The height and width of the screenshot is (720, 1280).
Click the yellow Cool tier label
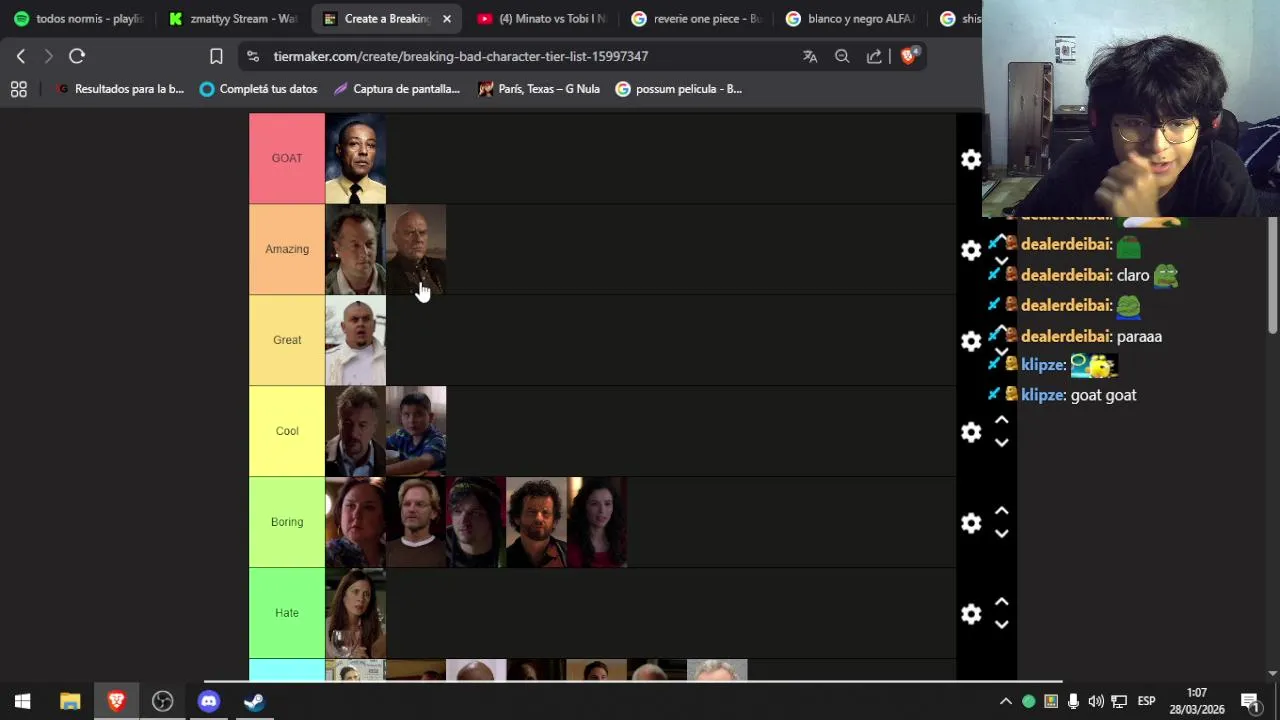point(287,431)
